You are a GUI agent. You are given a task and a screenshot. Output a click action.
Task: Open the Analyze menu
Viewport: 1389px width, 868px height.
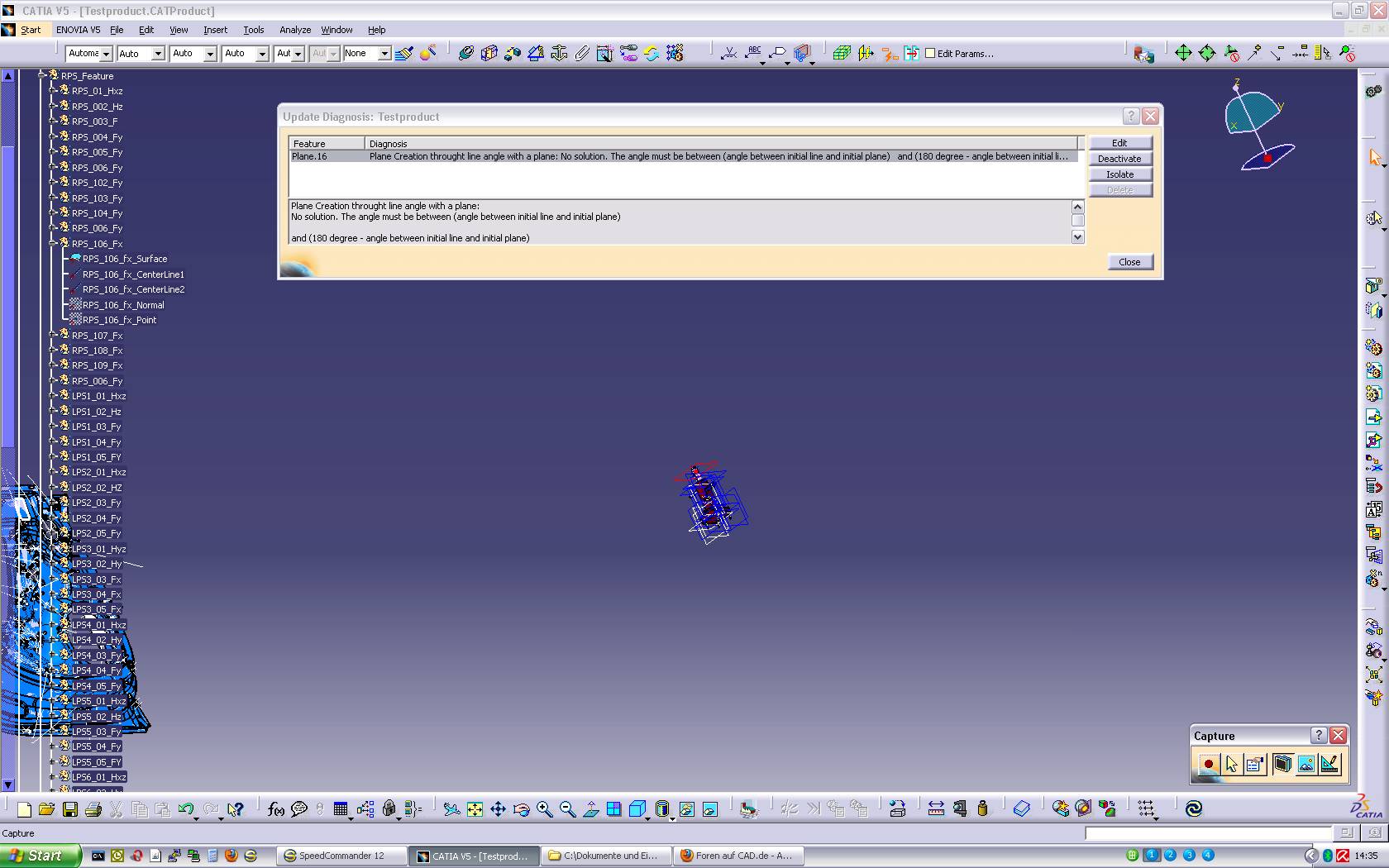click(295, 30)
